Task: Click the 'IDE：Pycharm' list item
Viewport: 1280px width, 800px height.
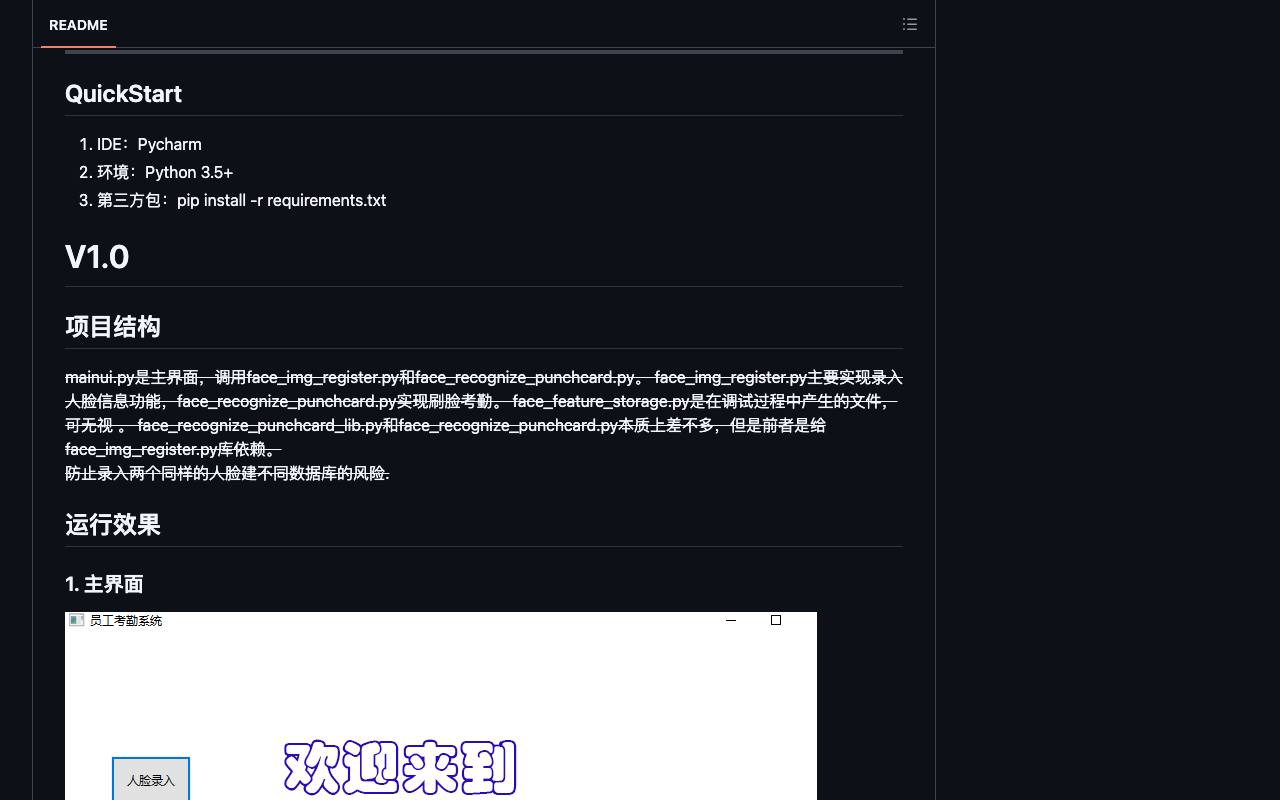Action: tap(149, 144)
